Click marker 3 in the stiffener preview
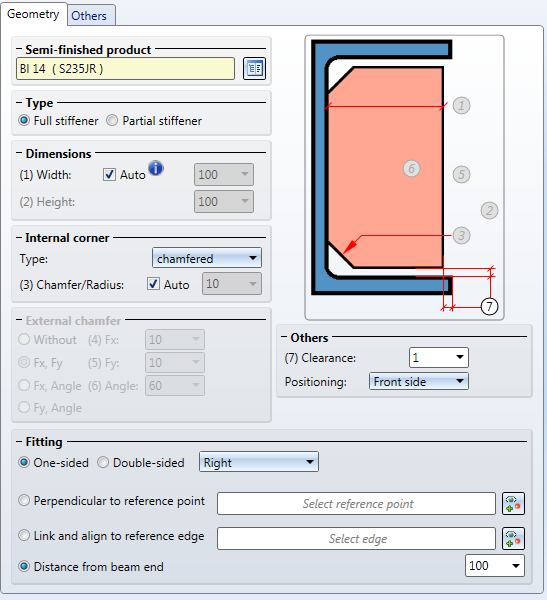Viewport: 547px width, 600px height. (461, 235)
